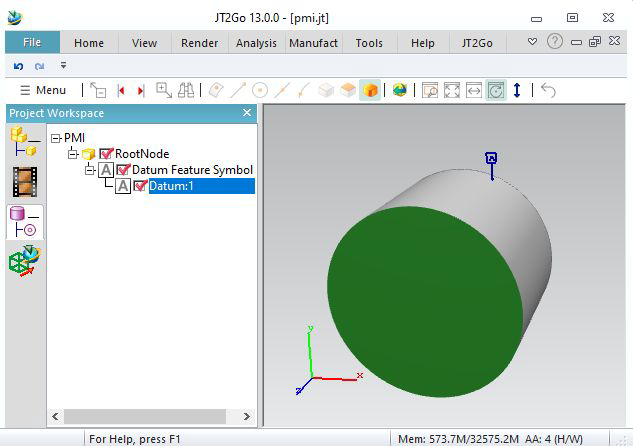
Task: Click the PMI label in the tree
Action: [x=74, y=138]
